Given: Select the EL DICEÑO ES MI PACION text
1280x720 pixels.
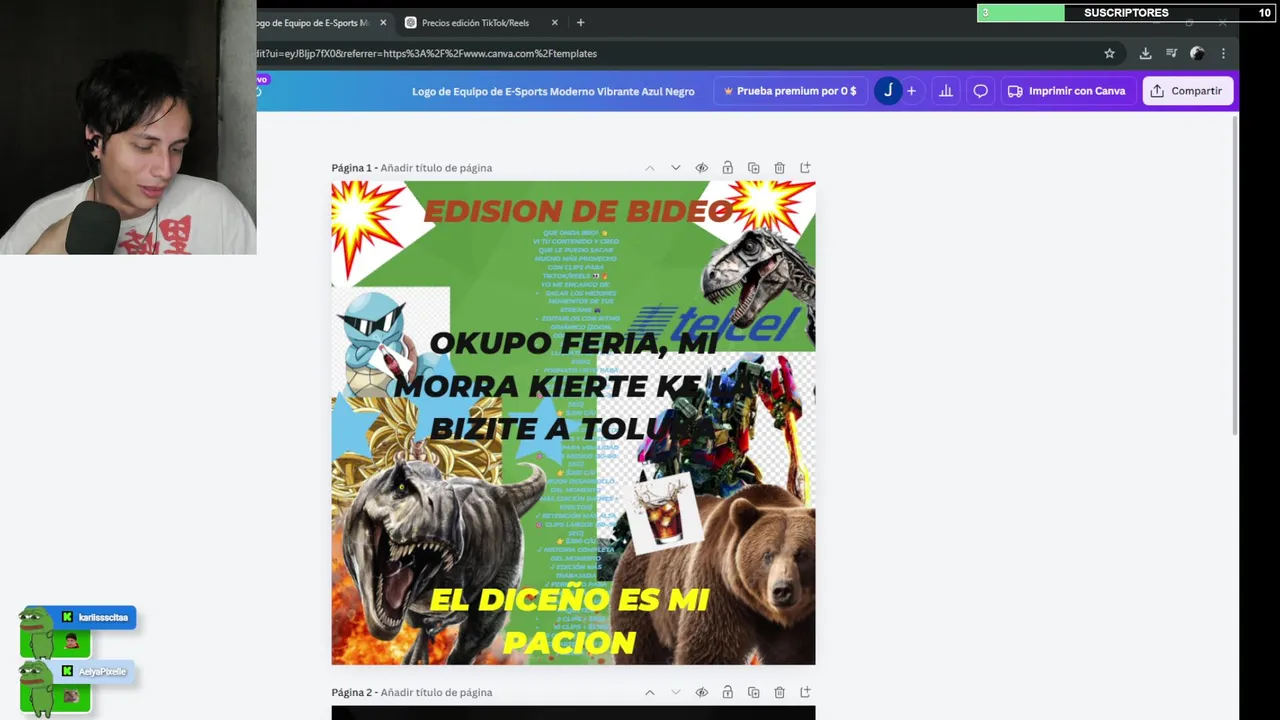Looking at the screenshot, I should click(569, 621).
